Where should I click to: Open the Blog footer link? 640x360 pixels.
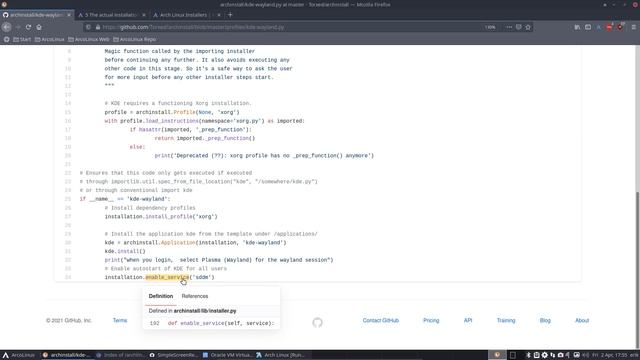[x=545, y=320]
